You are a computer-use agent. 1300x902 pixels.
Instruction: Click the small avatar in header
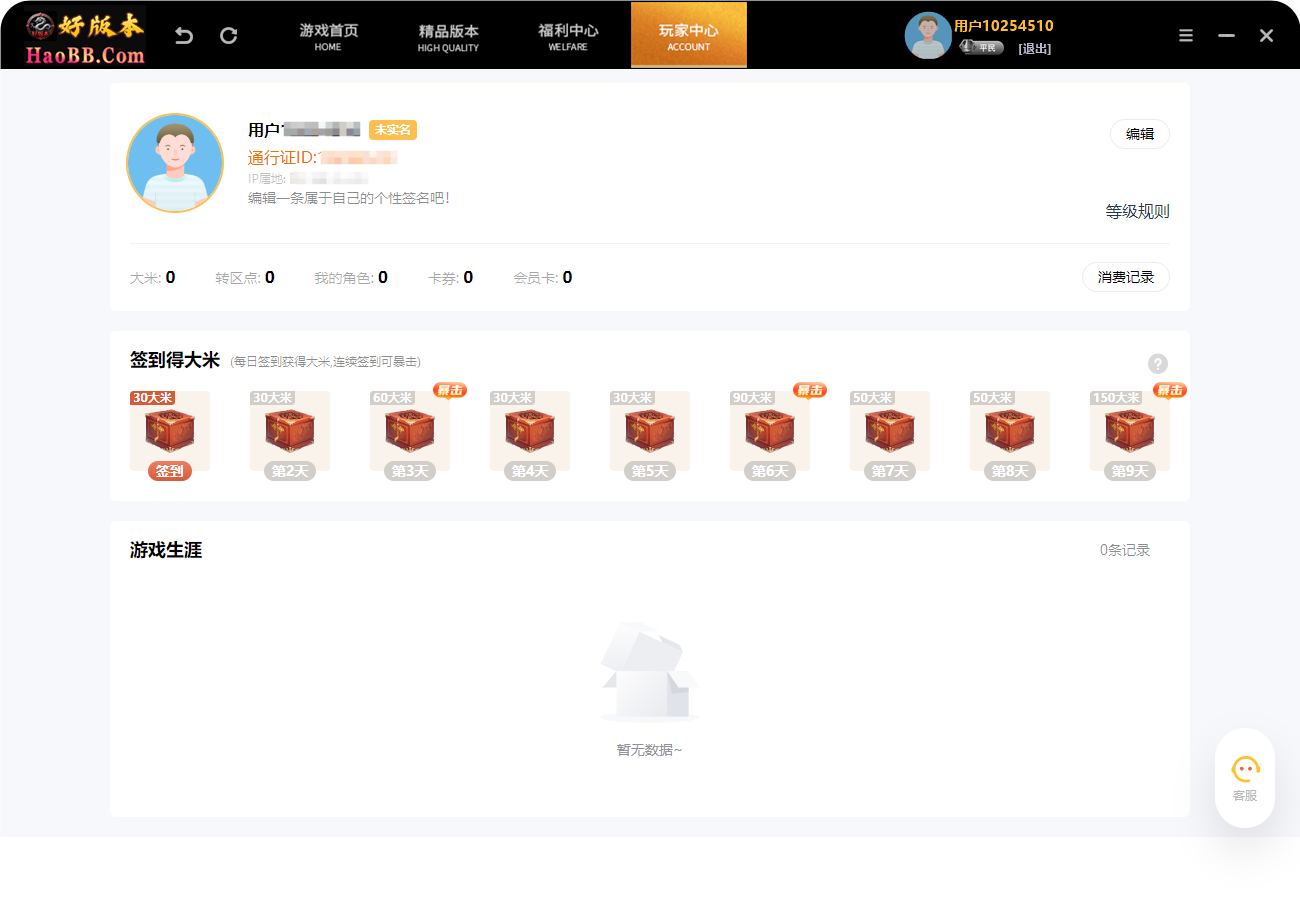(927, 36)
